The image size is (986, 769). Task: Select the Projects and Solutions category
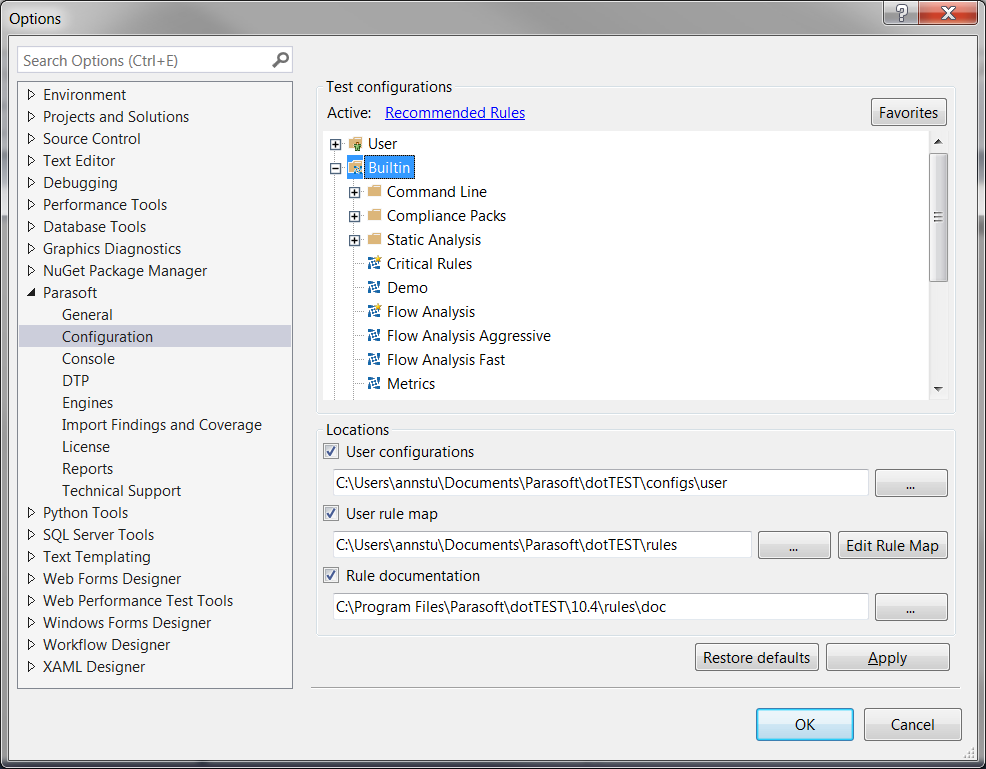[116, 116]
